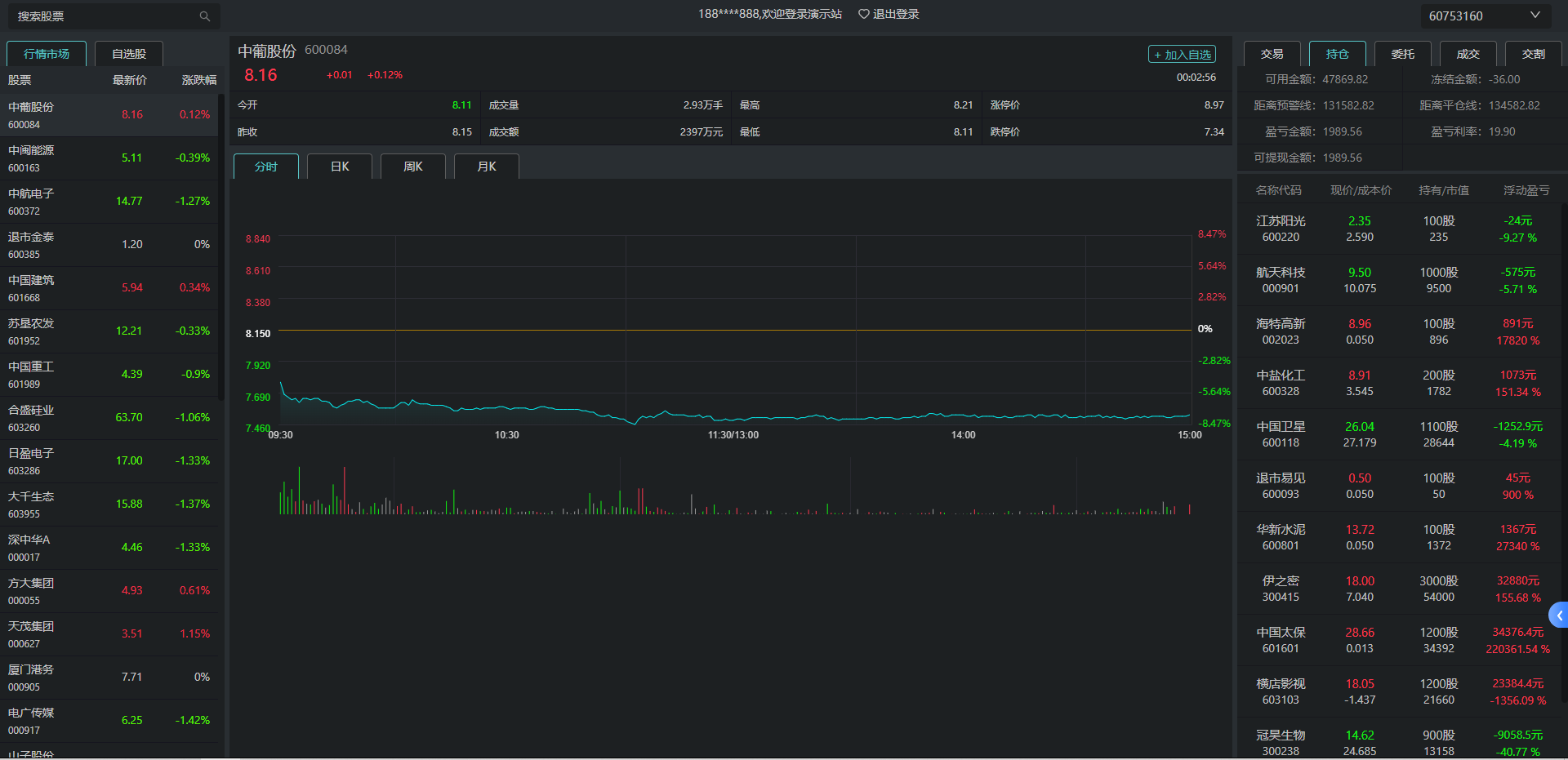Type in the 搜索股票 search field
Screen dimensions: 1568x760
pos(102,16)
